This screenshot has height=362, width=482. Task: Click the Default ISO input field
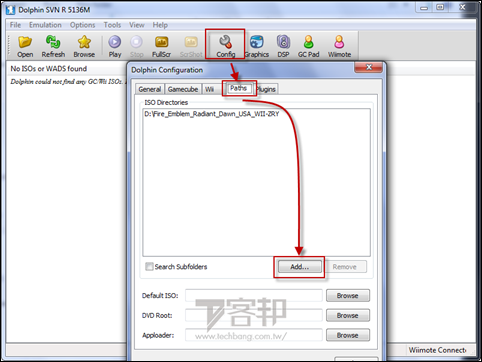pos(254,296)
